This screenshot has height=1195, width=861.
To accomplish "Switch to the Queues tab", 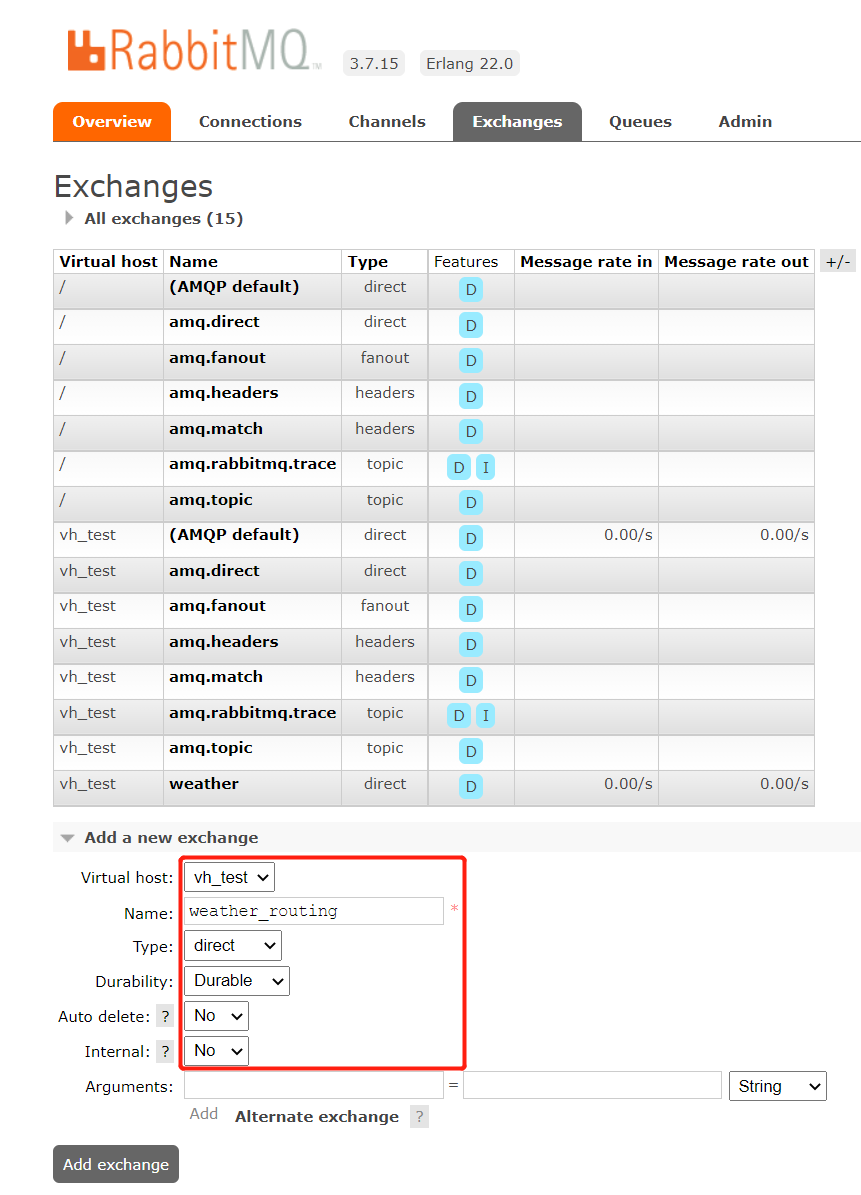I will pyautogui.click(x=640, y=122).
